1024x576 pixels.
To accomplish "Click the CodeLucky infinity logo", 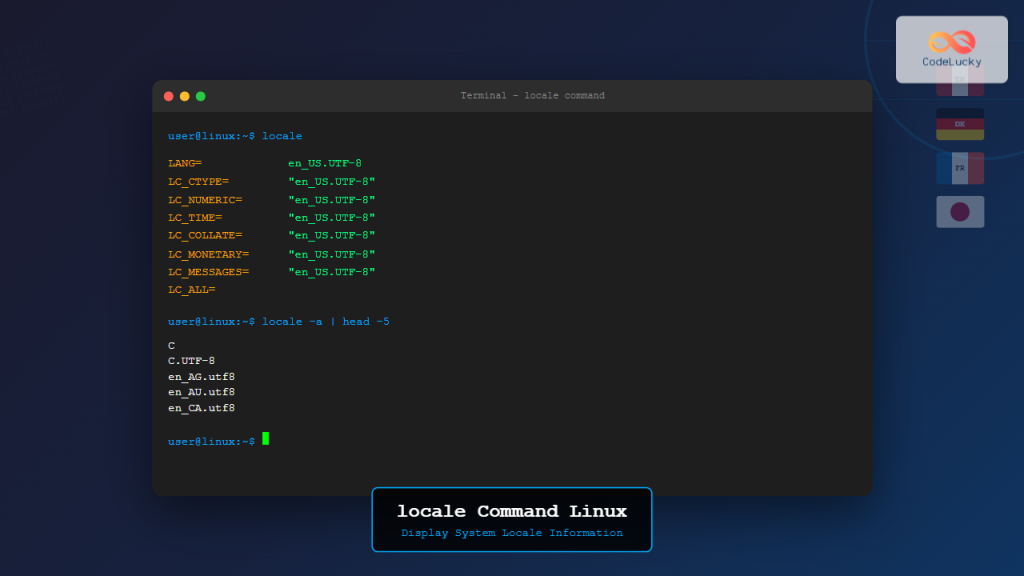I will coord(951,39).
